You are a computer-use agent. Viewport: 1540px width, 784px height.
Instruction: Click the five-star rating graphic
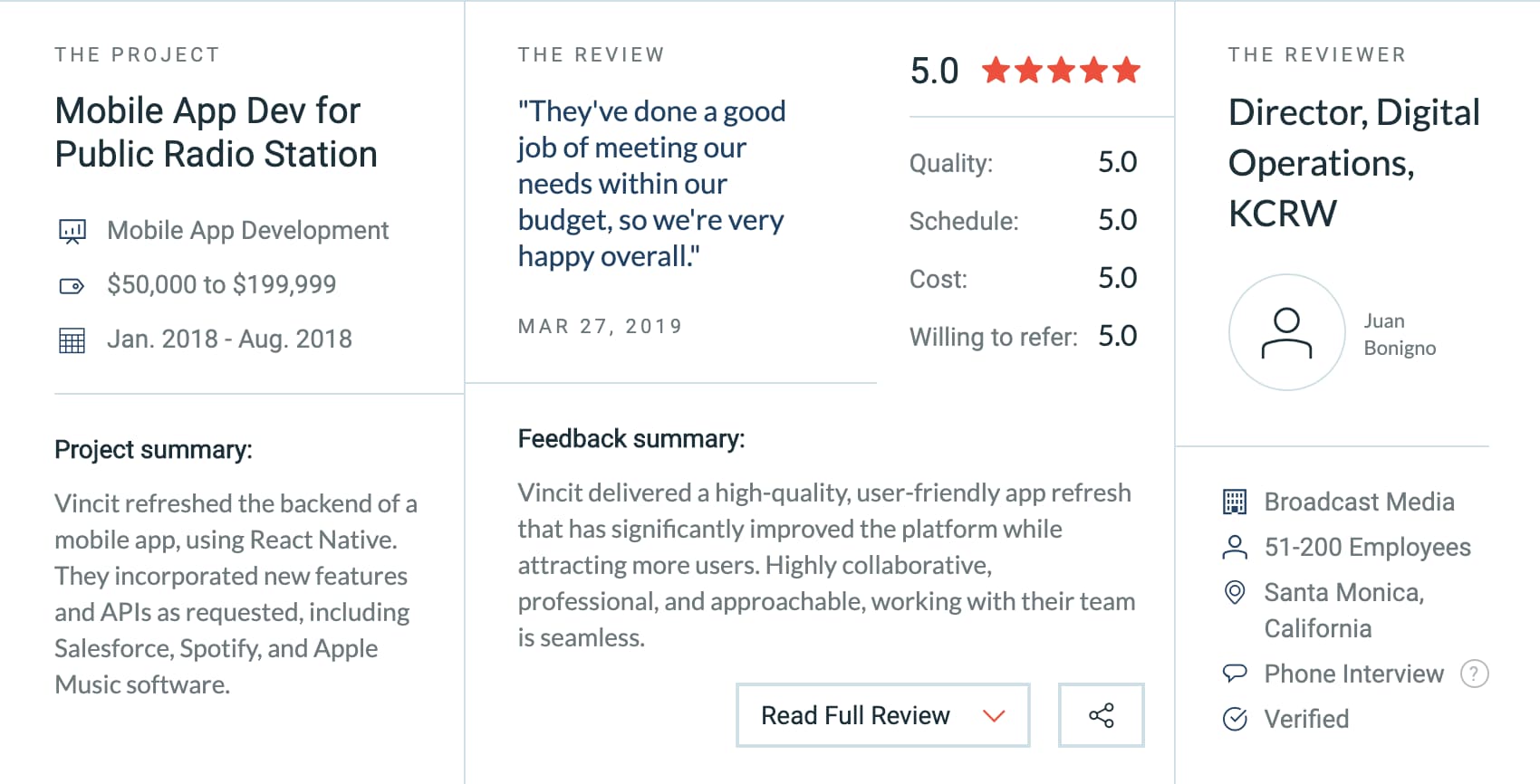click(x=1061, y=70)
